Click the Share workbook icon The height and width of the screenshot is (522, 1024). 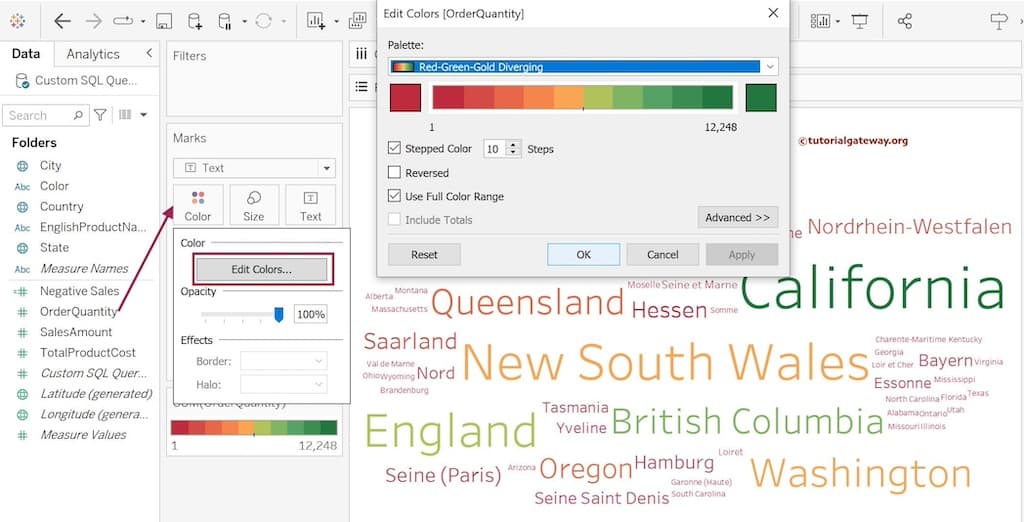[905, 21]
